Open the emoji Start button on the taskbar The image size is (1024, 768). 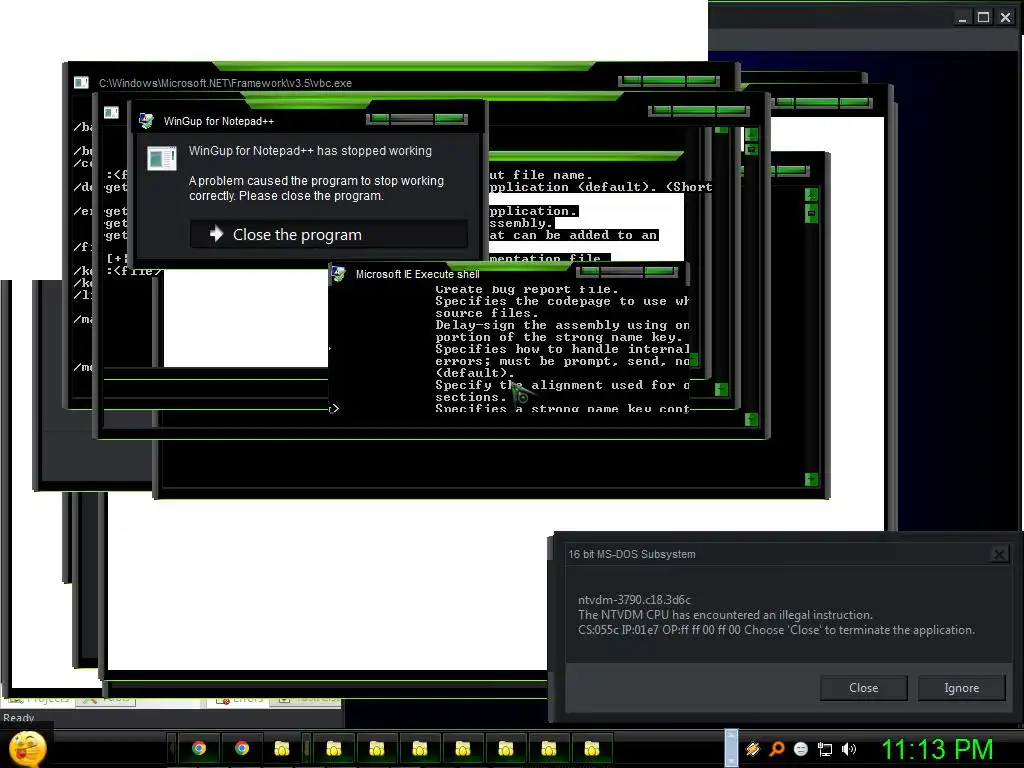tap(27, 748)
